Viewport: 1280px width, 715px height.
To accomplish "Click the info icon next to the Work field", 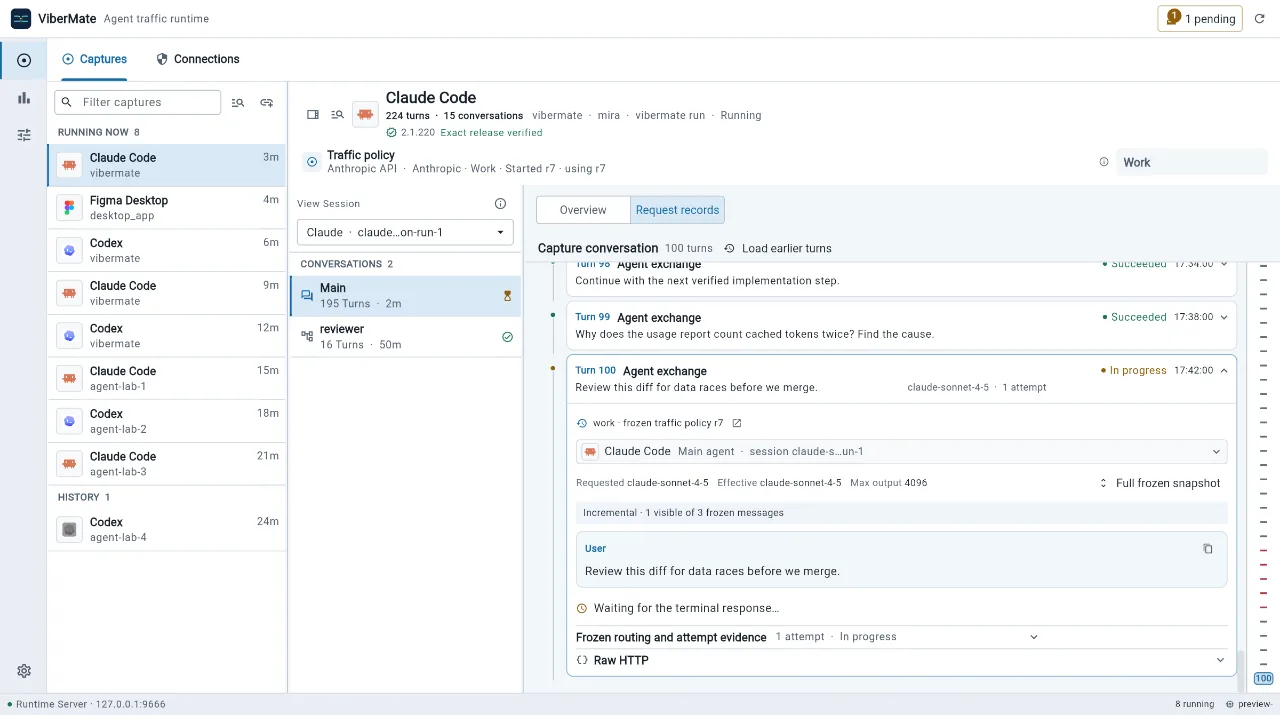I will click(1104, 162).
